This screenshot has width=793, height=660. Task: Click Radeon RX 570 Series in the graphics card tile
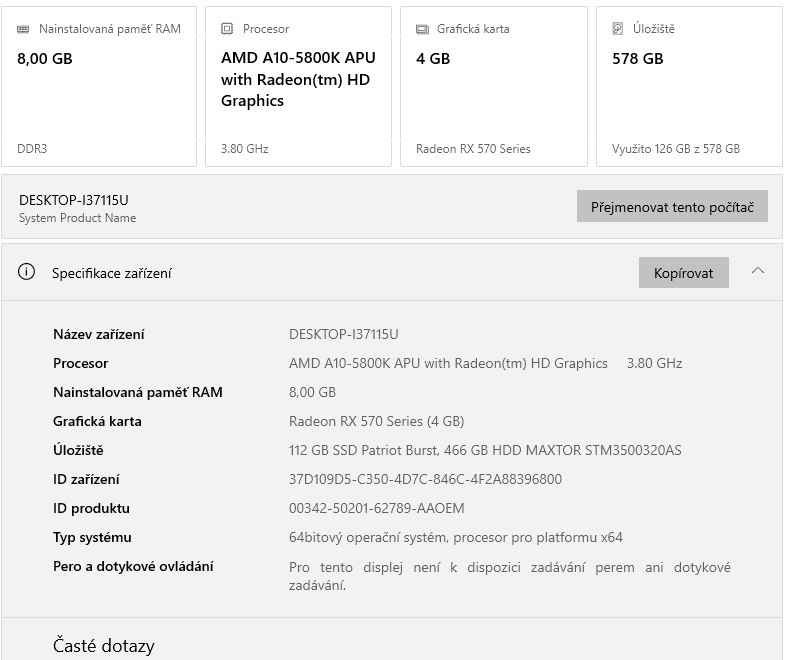[473, 149]
